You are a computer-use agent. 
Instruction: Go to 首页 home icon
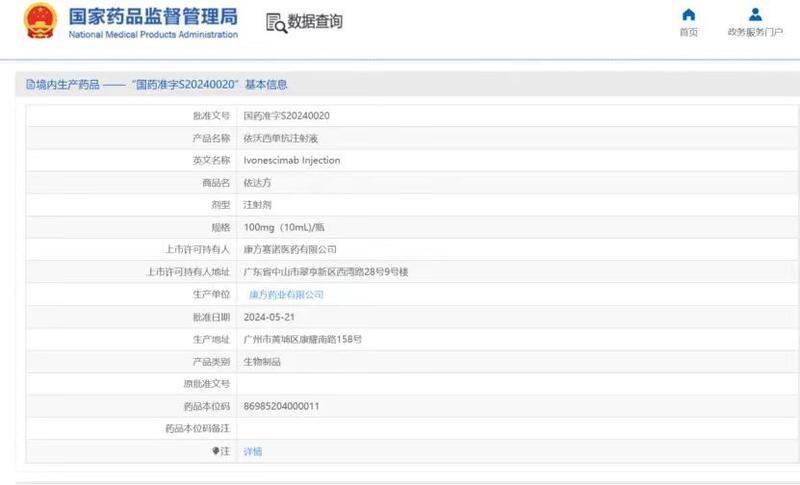(x=689, y=15)
